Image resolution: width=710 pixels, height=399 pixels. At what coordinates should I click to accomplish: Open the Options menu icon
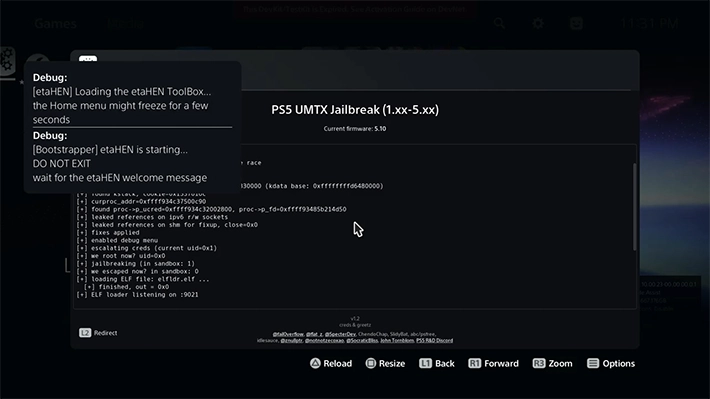[593, 363]
